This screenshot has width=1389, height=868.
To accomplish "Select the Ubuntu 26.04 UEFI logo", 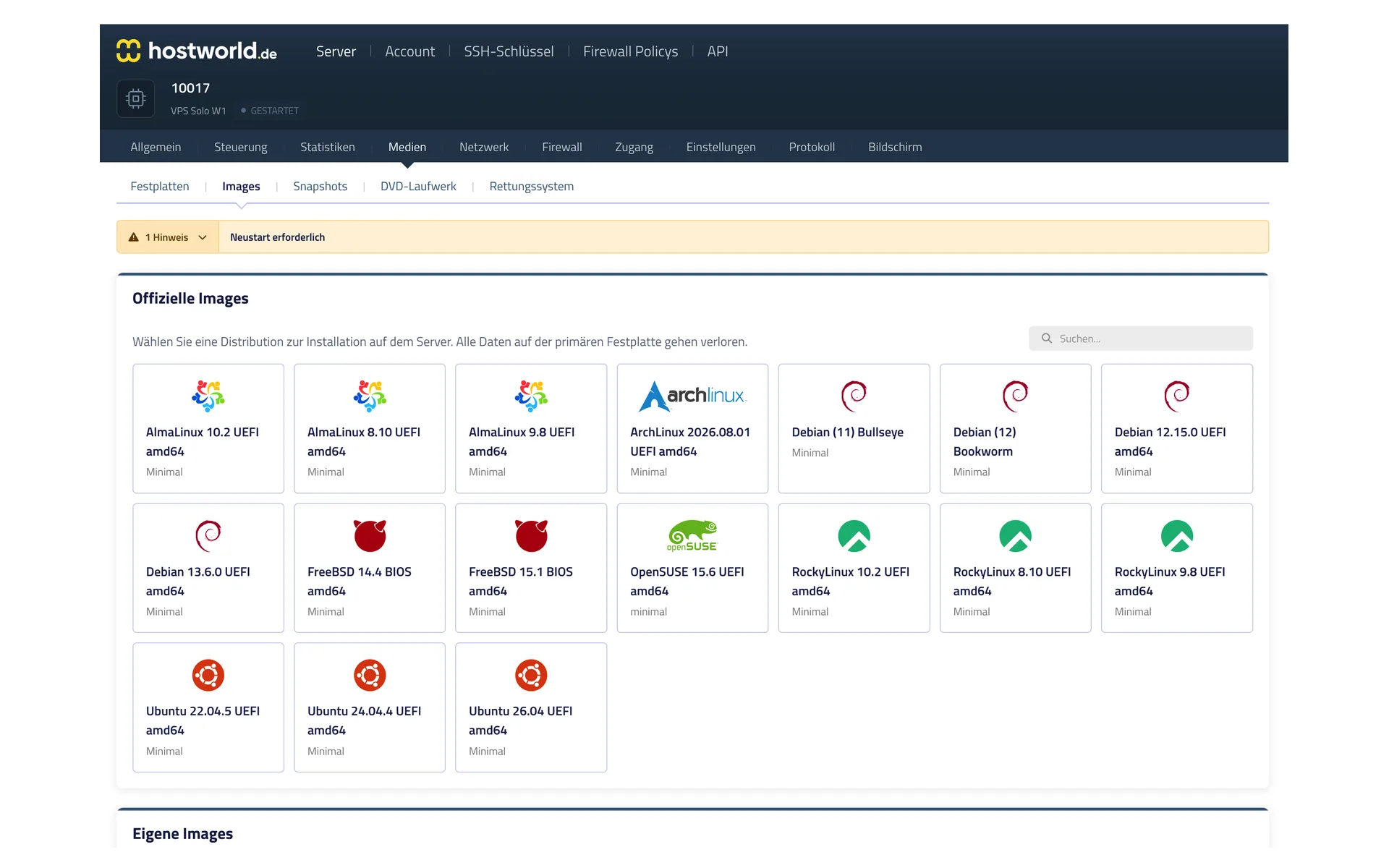I will 531,675.
